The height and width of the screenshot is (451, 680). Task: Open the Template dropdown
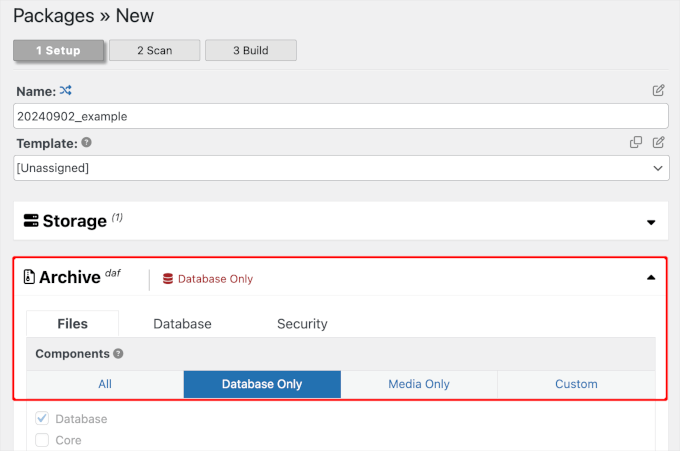tap(341, 168)
